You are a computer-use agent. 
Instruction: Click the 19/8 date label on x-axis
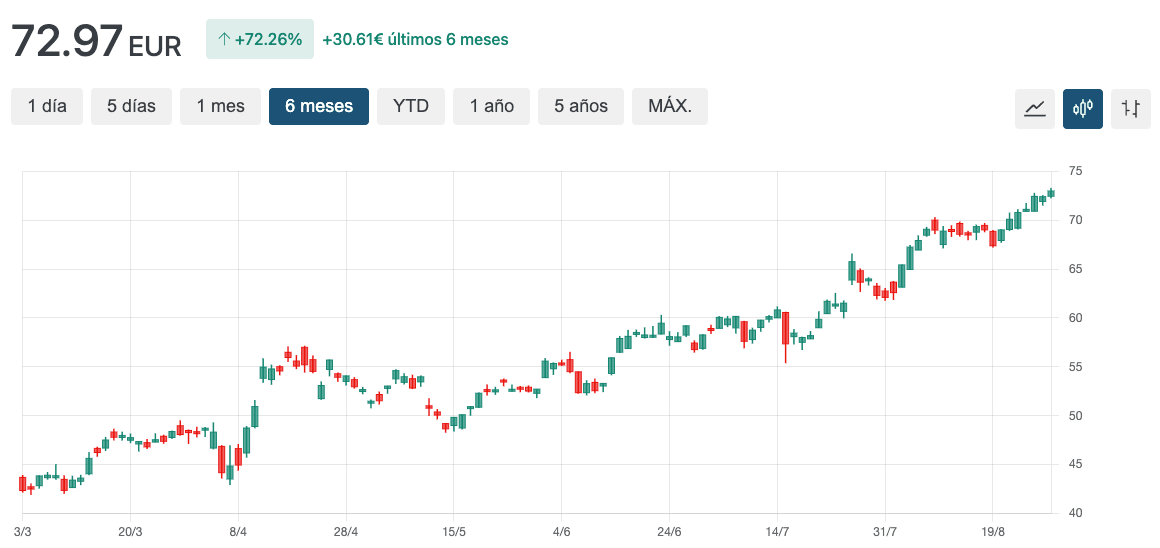(993, 531)
